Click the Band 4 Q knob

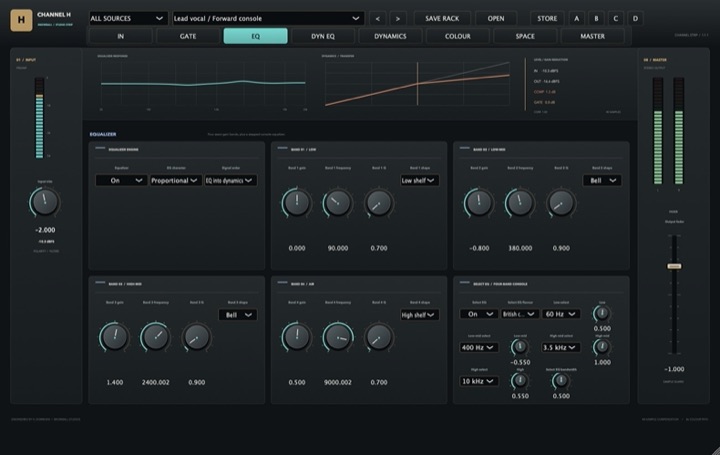379,337
